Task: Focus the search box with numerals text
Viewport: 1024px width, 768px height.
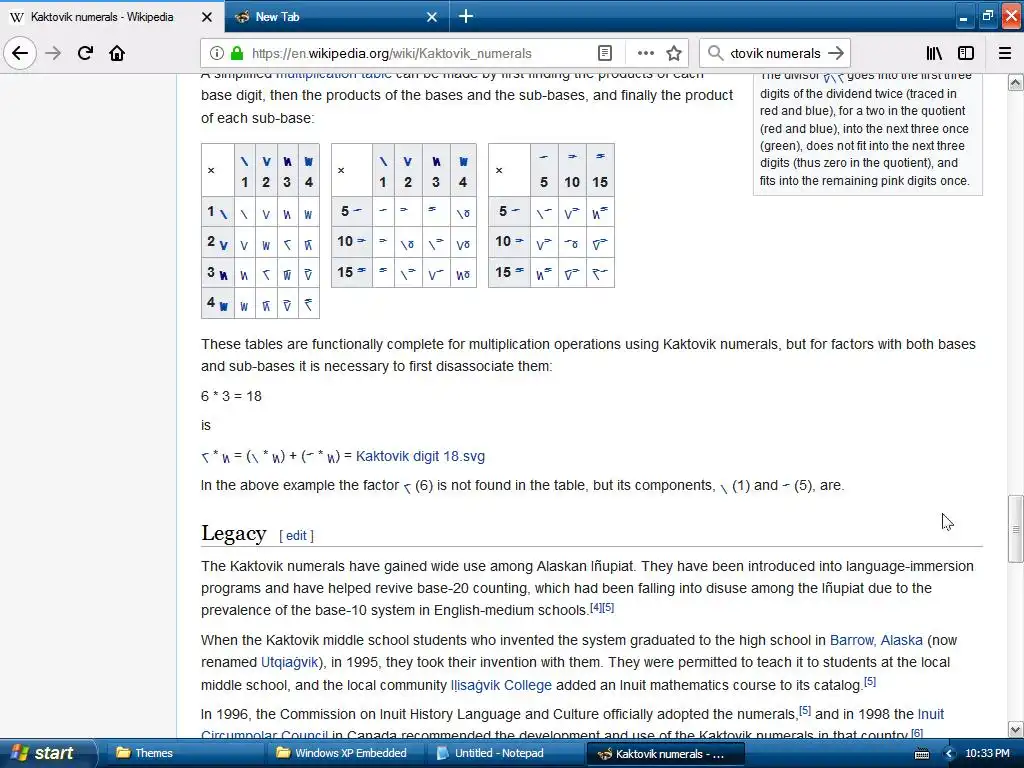Action: point(775,53)
